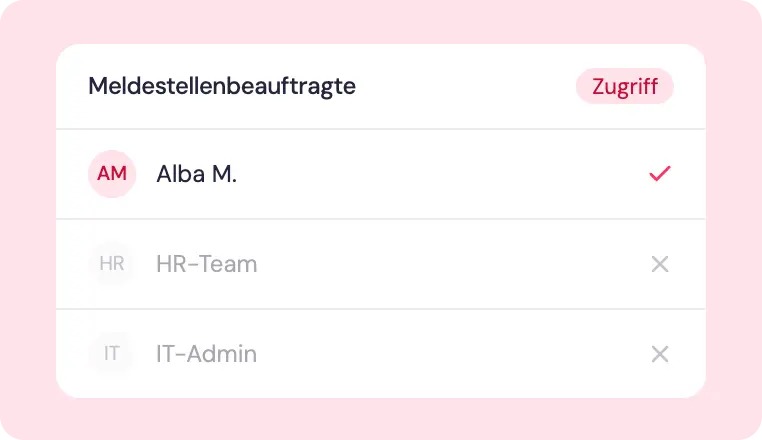Click the AM avatar for Alba M.
The width and height of the screenshot is (762, 440).
(112, 174)
